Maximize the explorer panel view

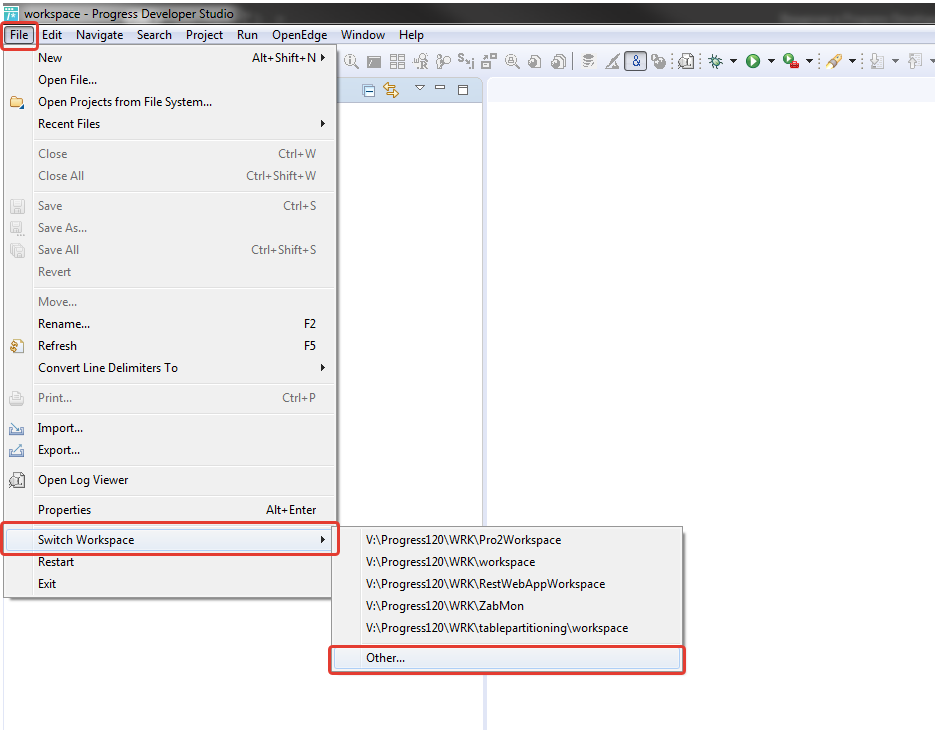pos(463,90)
